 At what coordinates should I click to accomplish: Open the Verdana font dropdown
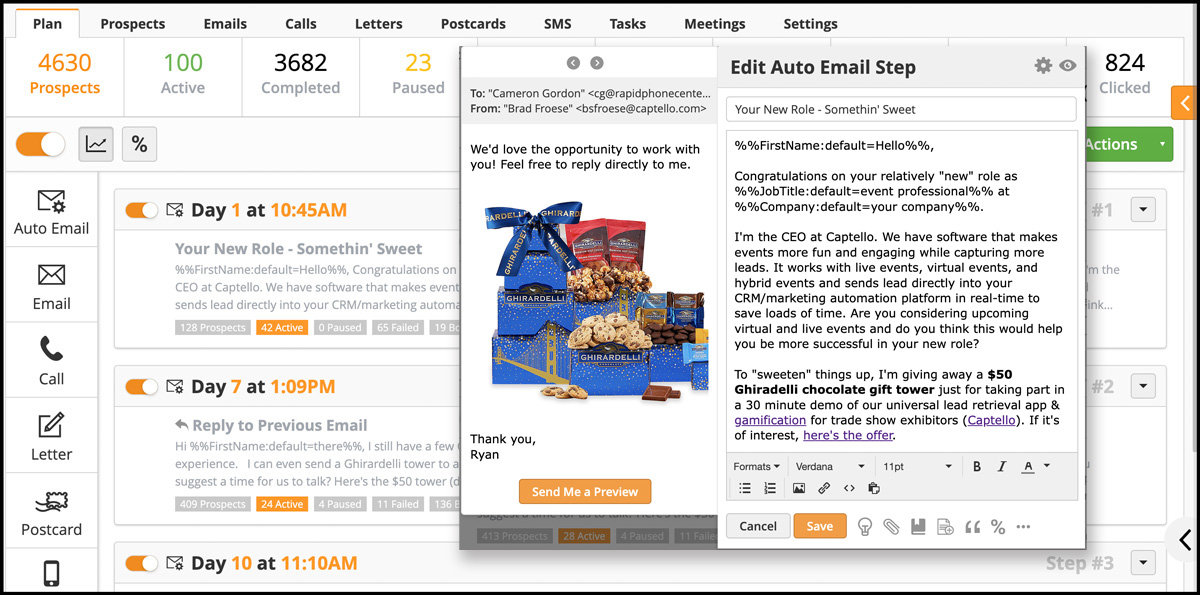click(830, 466)
